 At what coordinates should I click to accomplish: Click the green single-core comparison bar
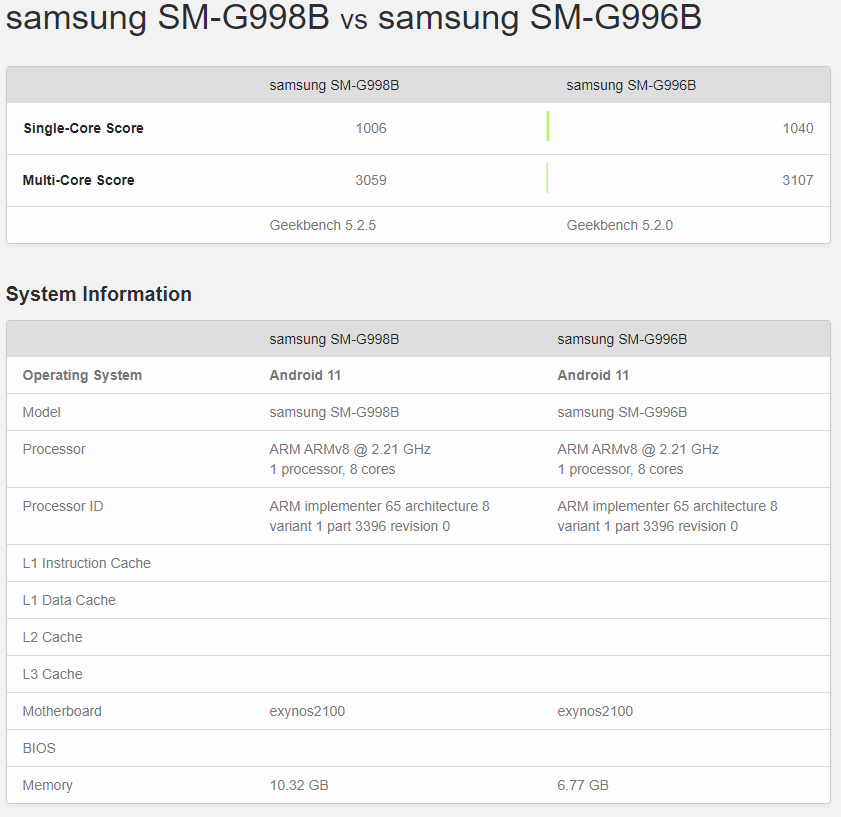[548, 127]
